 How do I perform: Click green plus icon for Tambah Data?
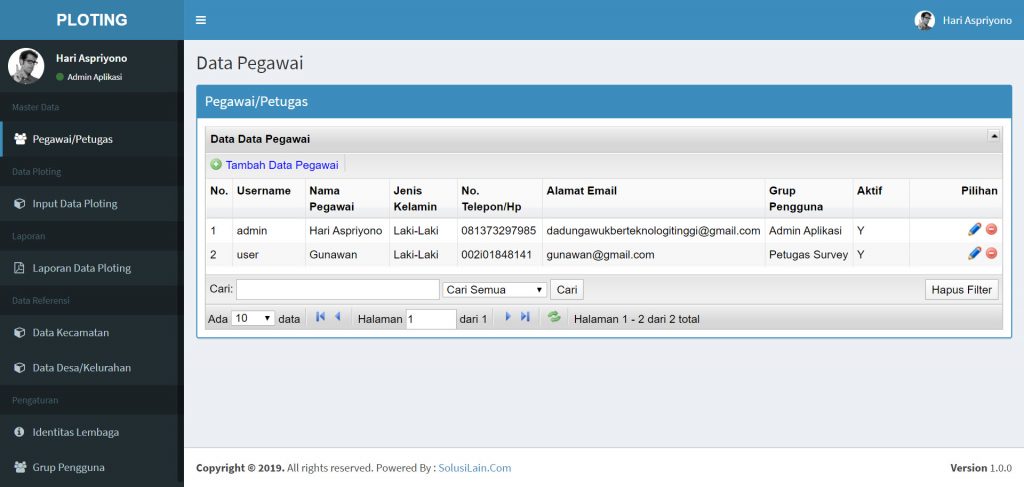216,165
